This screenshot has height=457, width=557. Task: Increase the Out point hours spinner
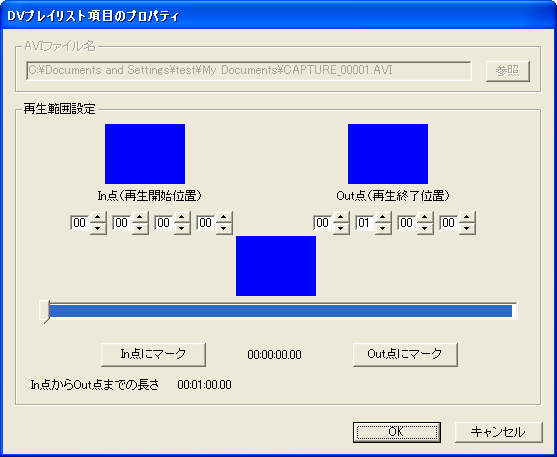pyautogui.click(x=341, y=217)
